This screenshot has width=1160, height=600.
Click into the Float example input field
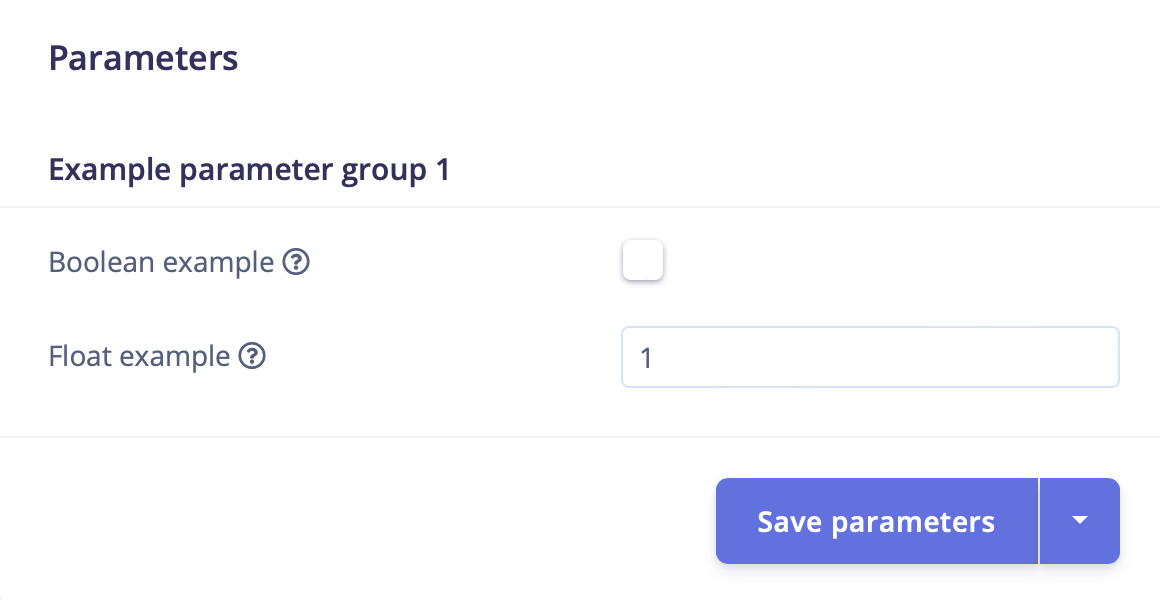[x=869, y=357]
